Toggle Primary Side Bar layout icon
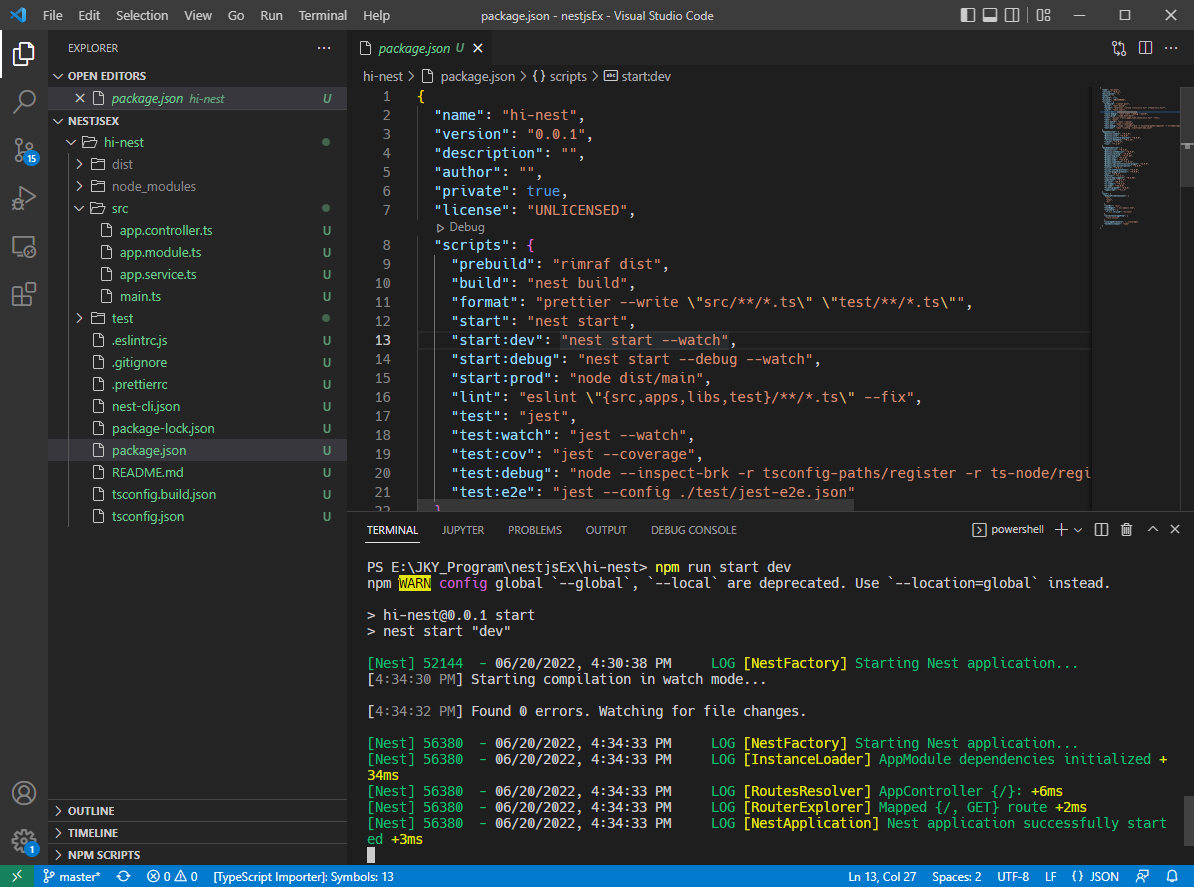 click(x=968, y=15)
